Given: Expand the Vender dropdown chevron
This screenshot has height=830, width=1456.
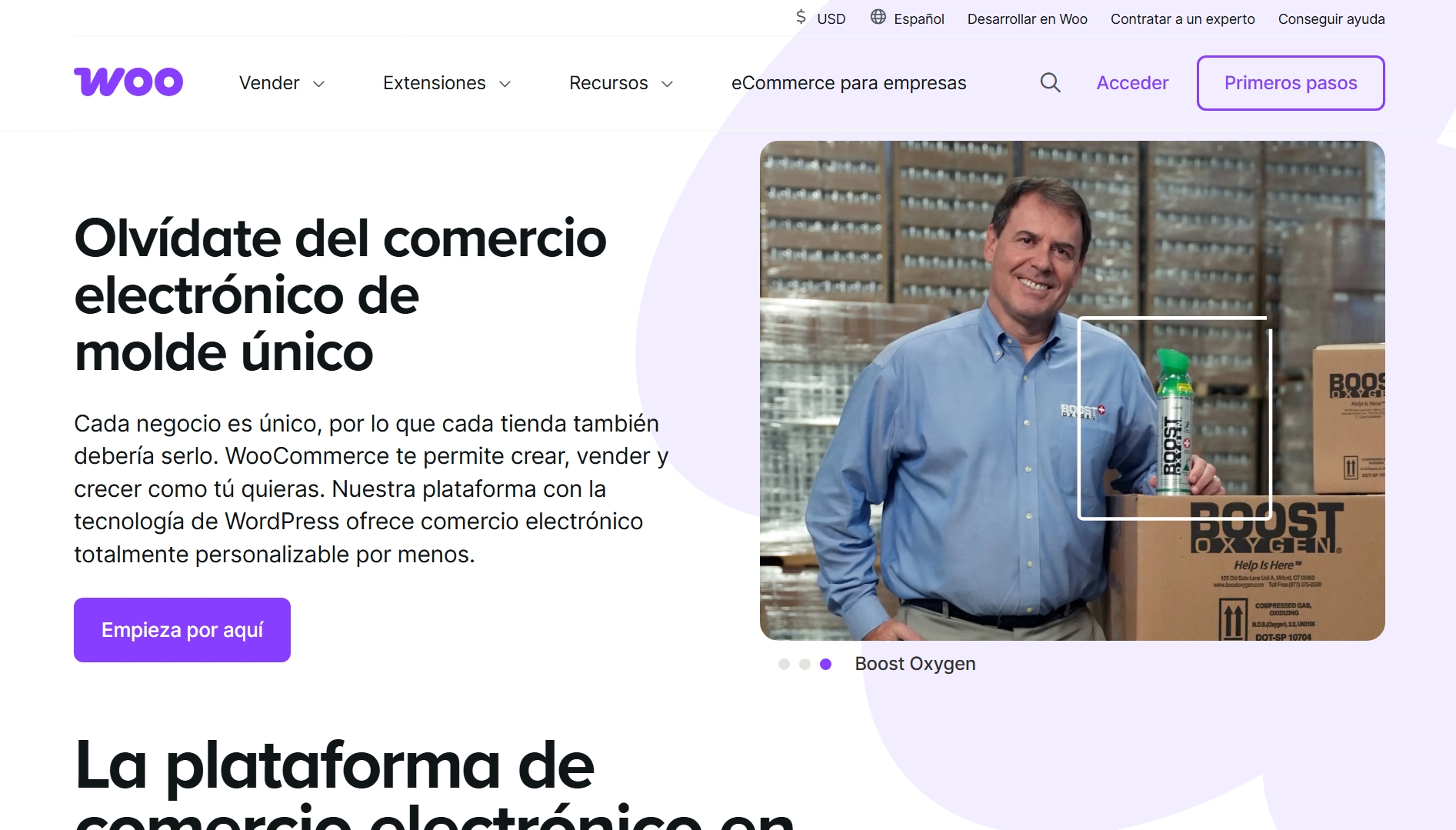Looking at the screenshot, I should pyautogui.click(x=318, y=84).
